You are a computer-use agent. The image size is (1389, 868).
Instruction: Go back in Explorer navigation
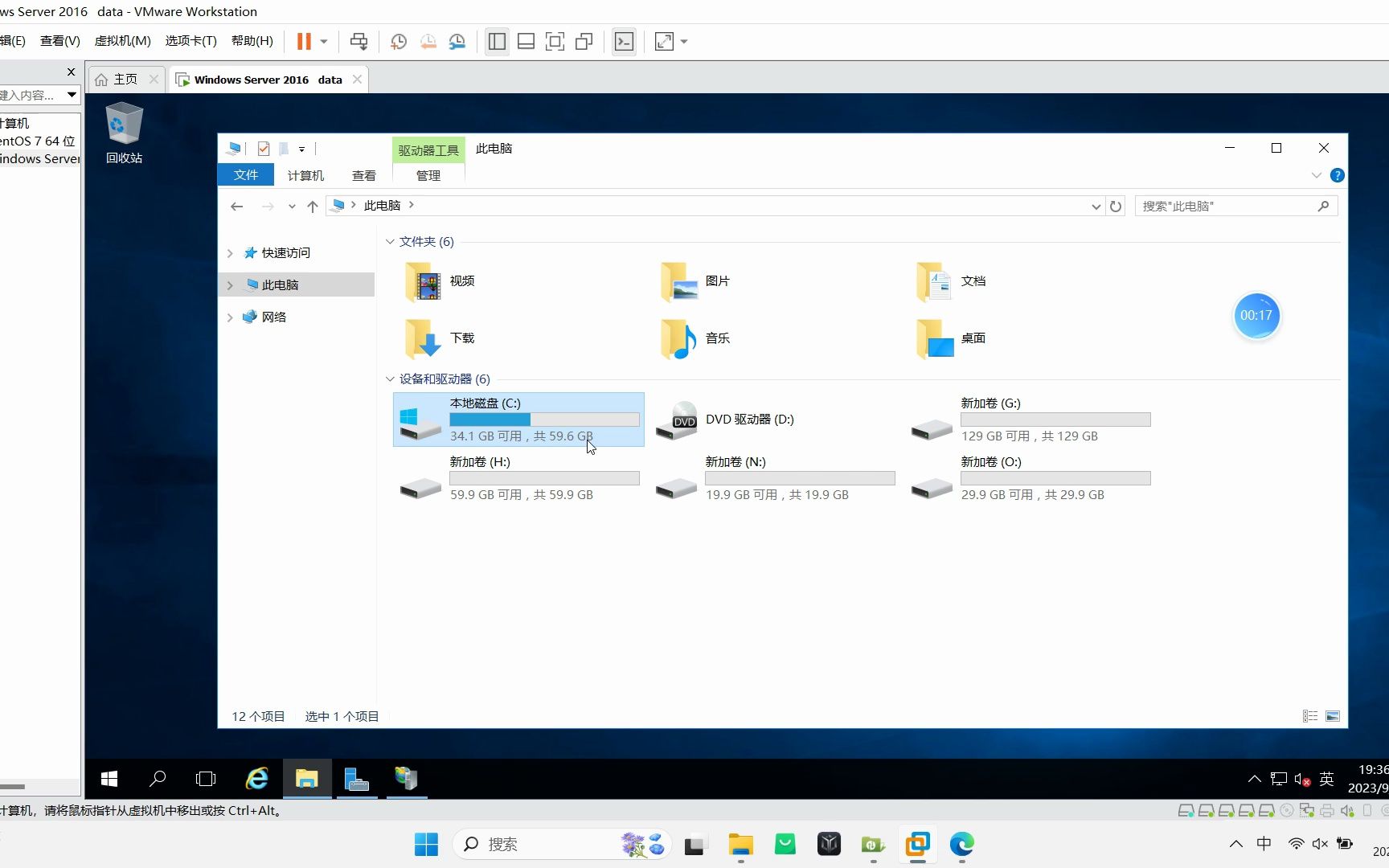tap(236, 207)
